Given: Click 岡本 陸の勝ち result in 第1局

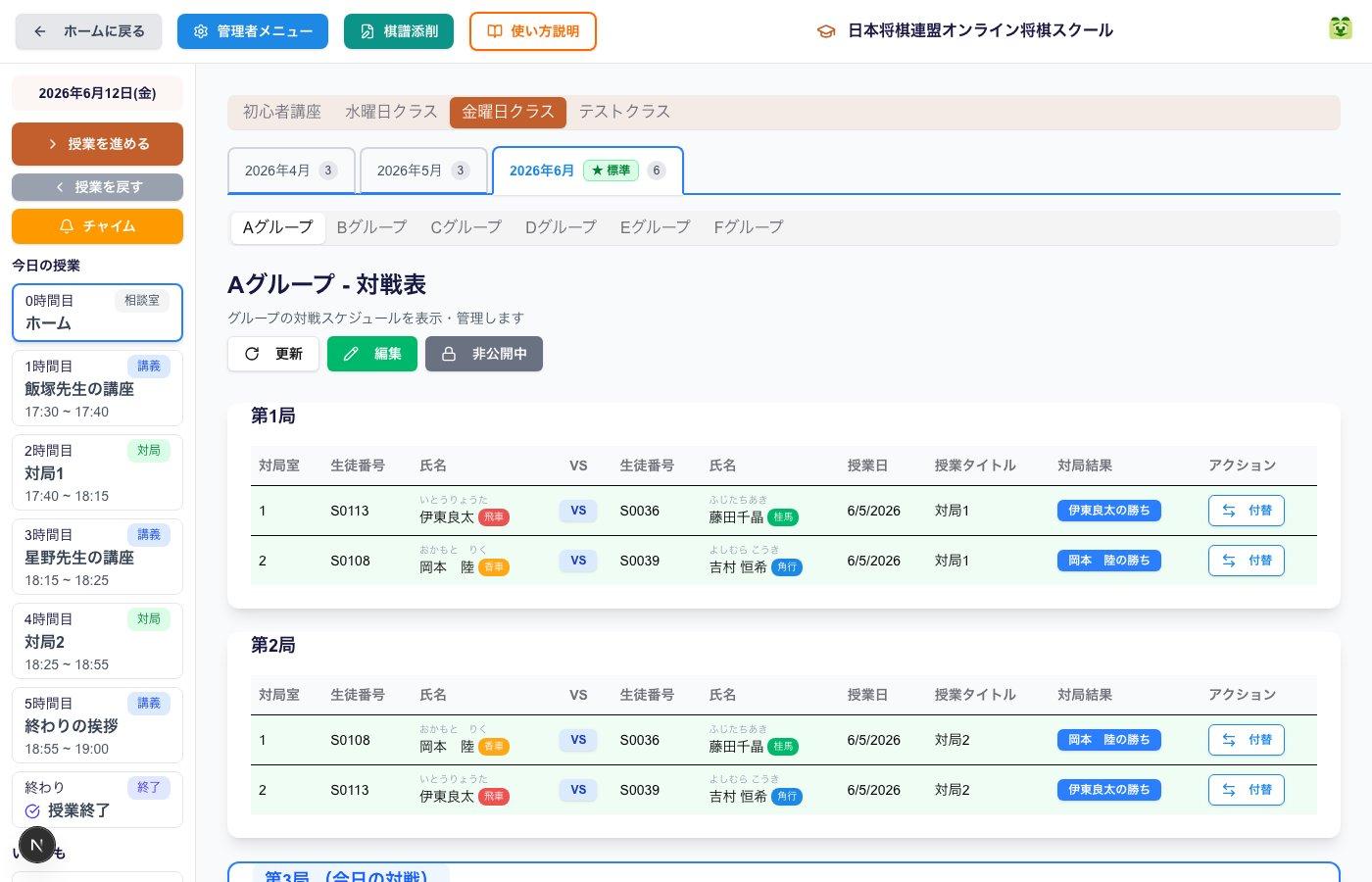Looking at the screenshot, I should 1109,561.
